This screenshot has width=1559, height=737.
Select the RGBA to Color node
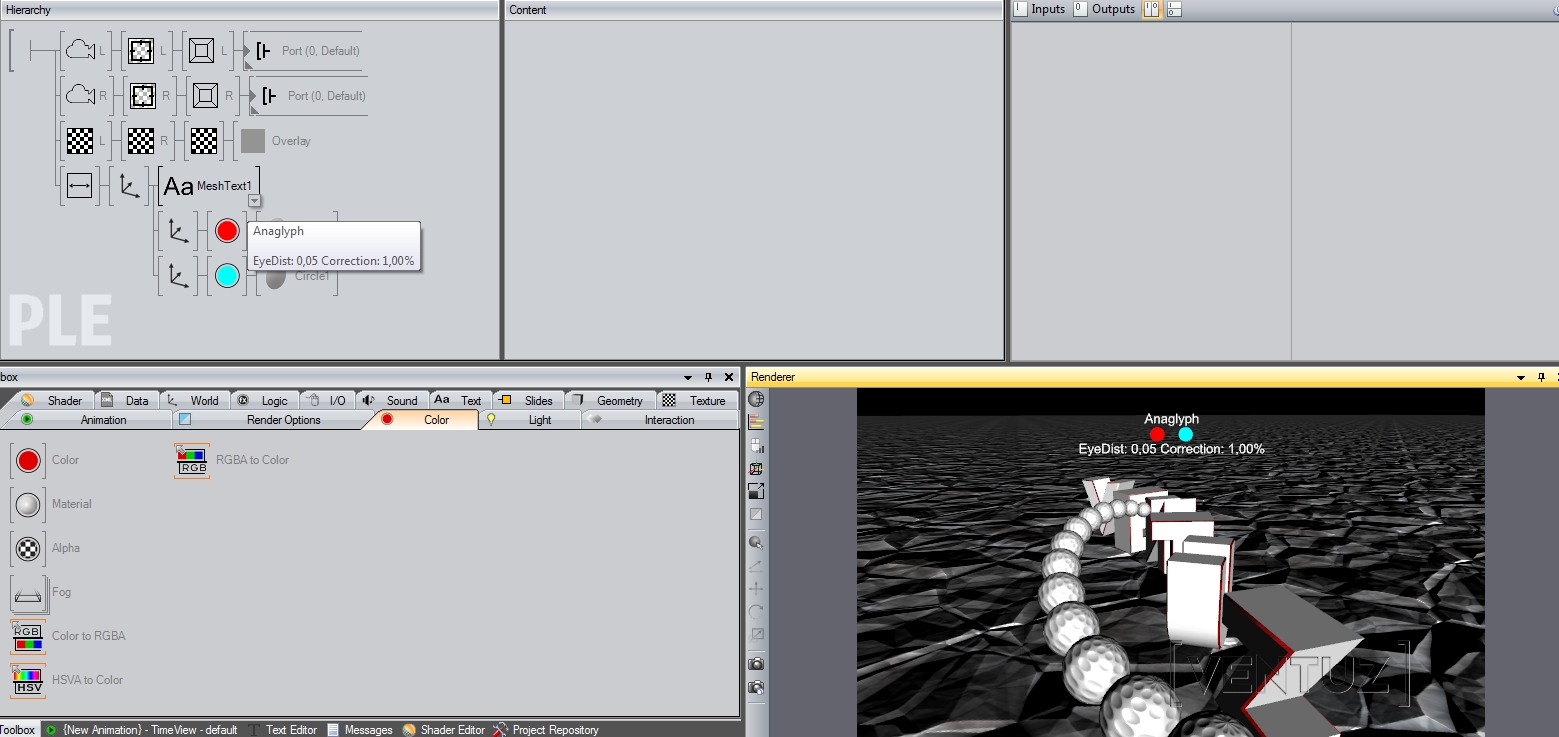[x=192, y=461]
